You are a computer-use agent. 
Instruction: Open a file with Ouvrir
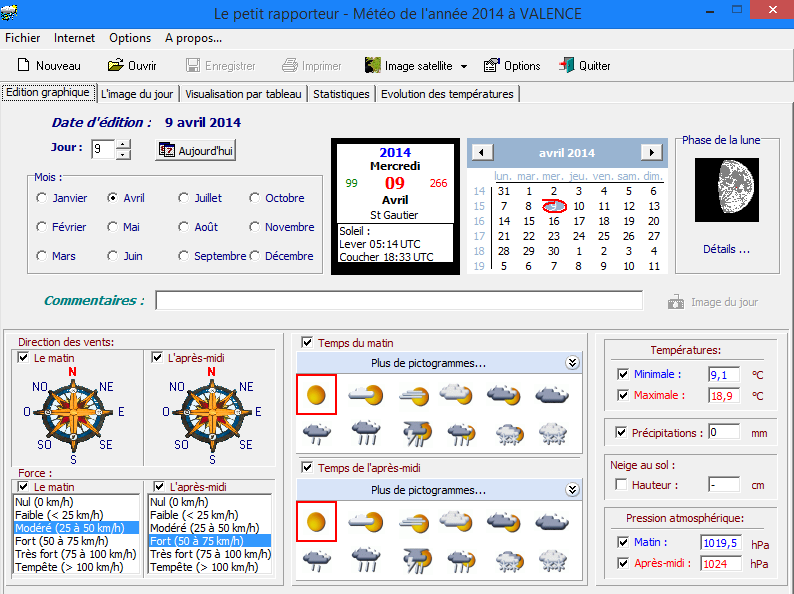132,66
